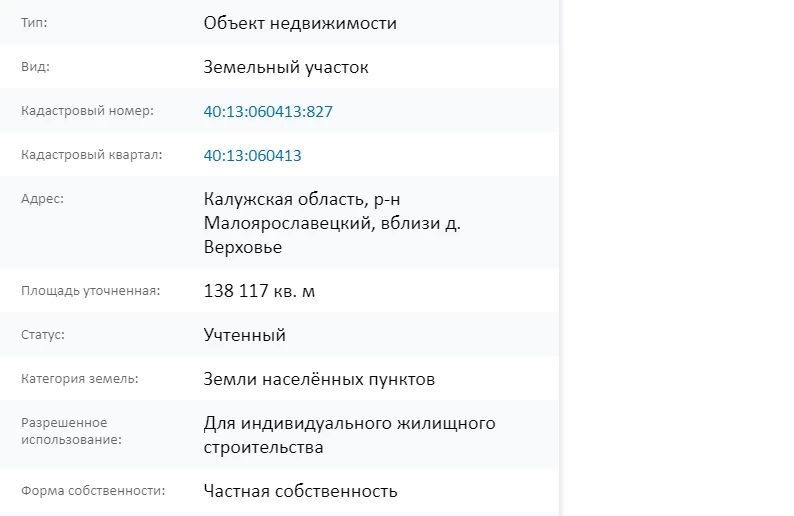Click the "Категория земель:" label

(x=80, y=379)
